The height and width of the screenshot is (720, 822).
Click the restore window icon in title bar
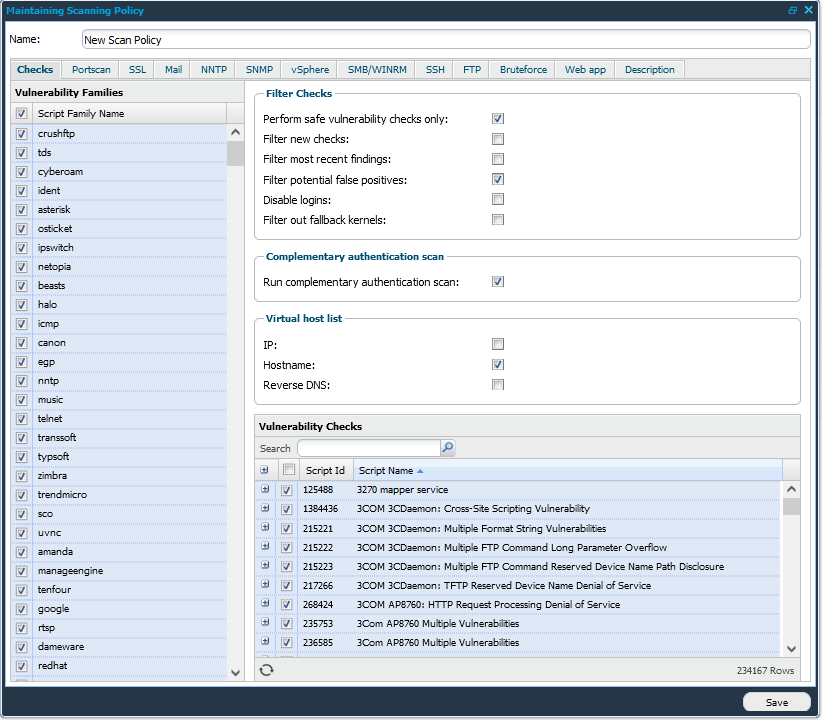coord(793,10)
